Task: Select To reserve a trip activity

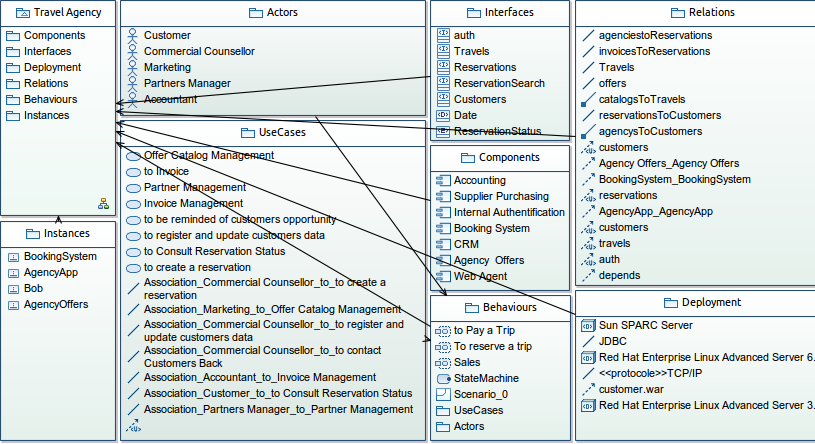Action: [484, 347]
